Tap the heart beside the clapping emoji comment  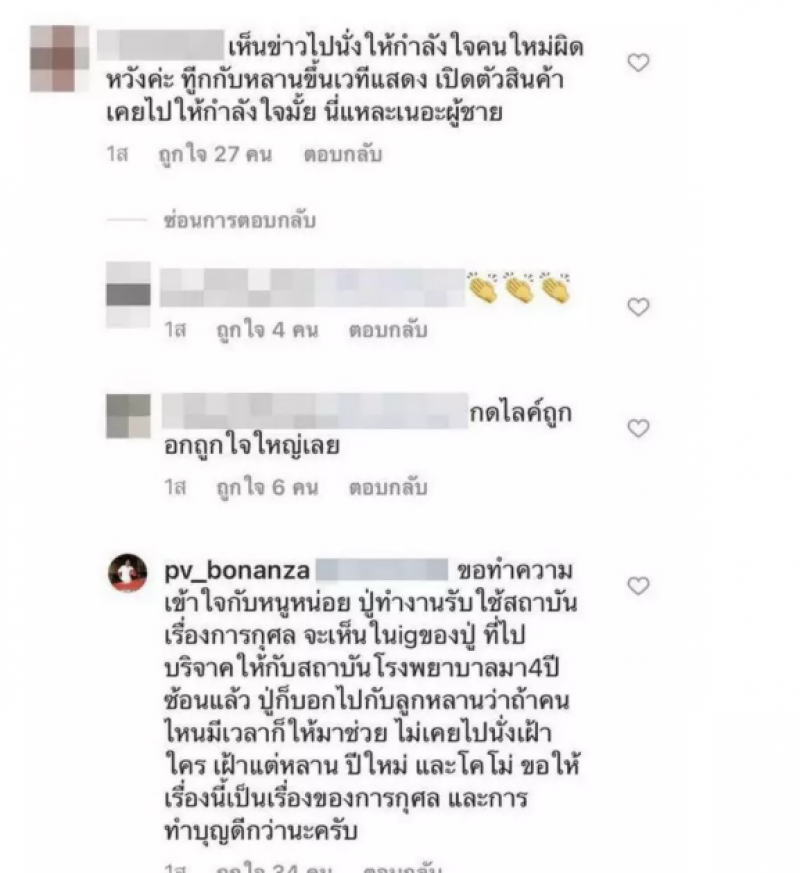pos(638,307)
